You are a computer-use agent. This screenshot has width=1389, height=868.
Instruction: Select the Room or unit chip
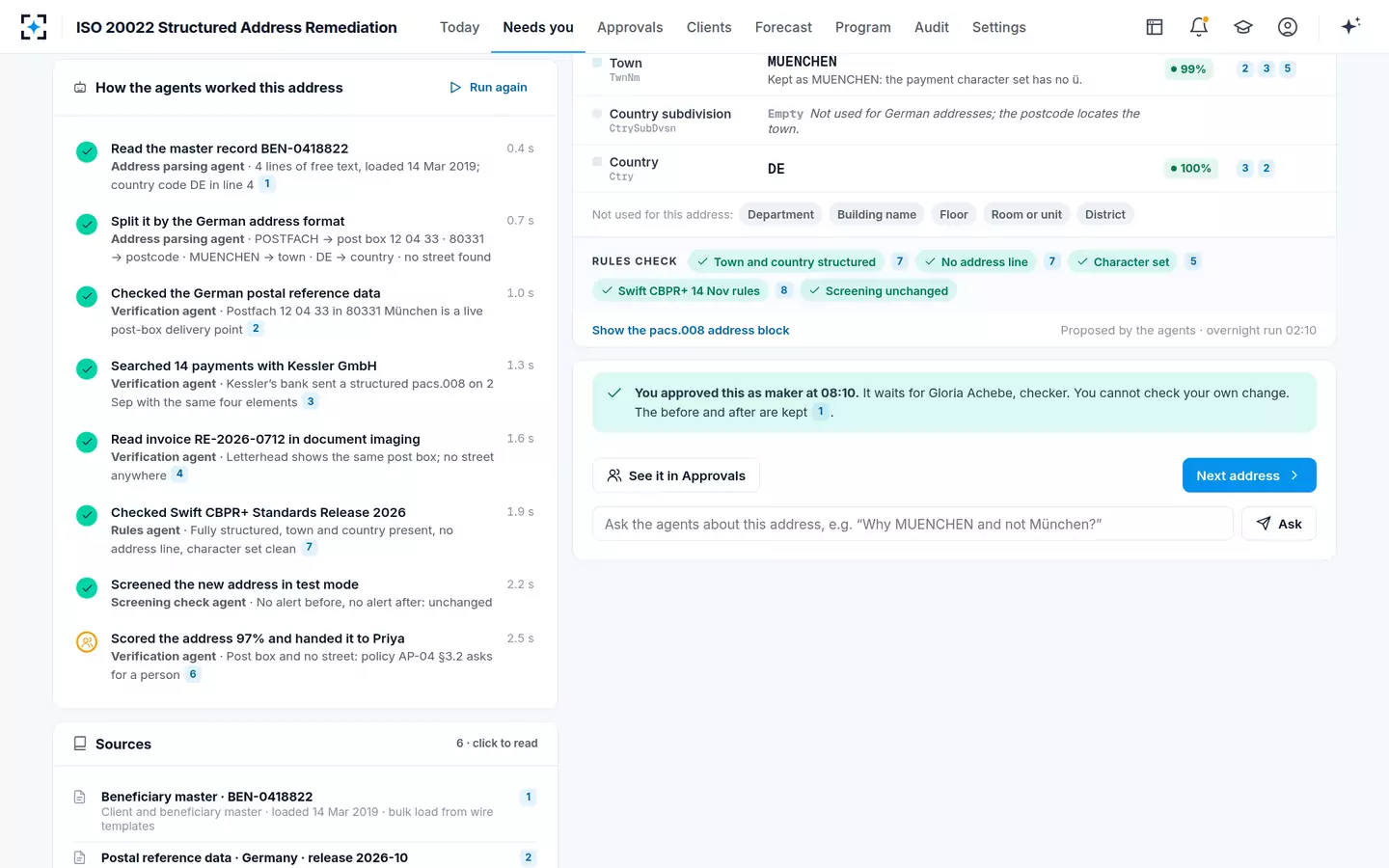[1026, 214]
